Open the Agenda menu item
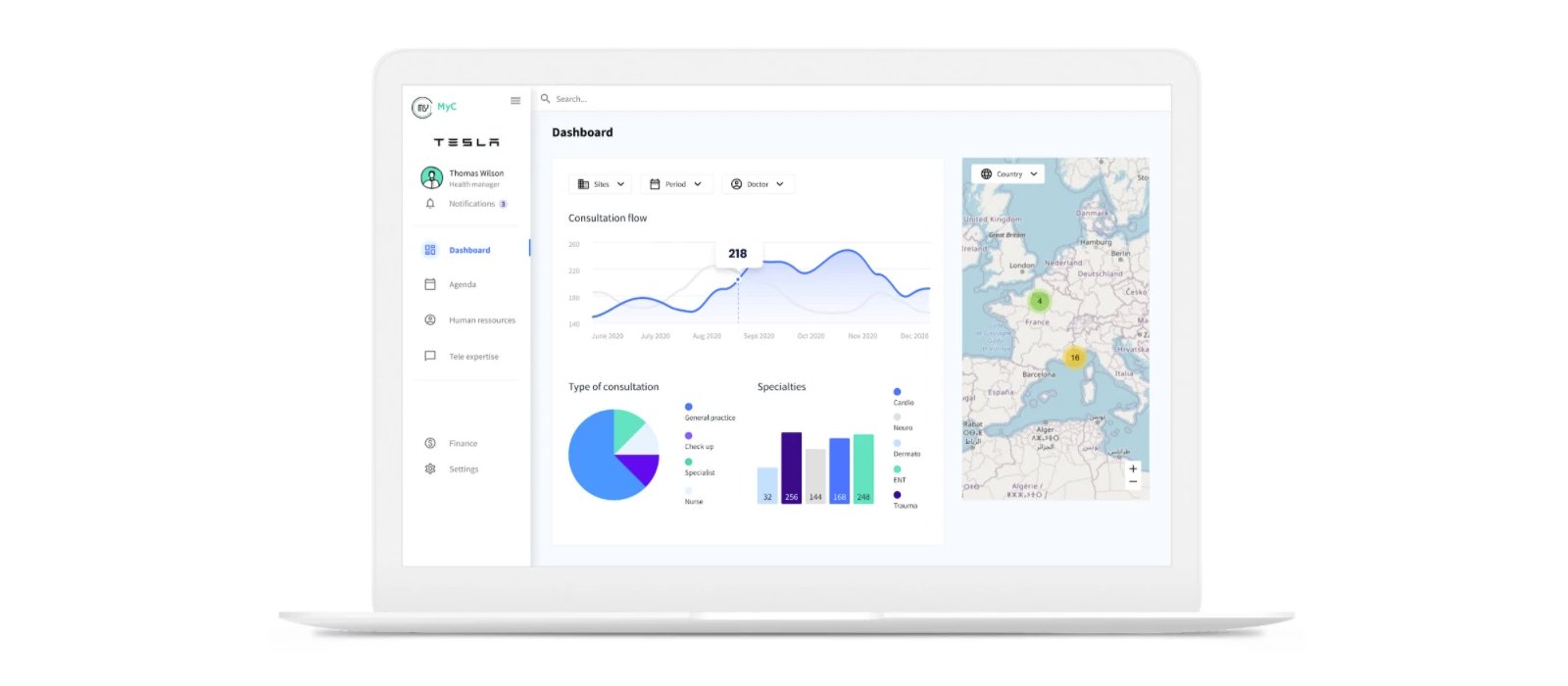Viewport: 1568px width, 686px height. [x=463, y=285]
